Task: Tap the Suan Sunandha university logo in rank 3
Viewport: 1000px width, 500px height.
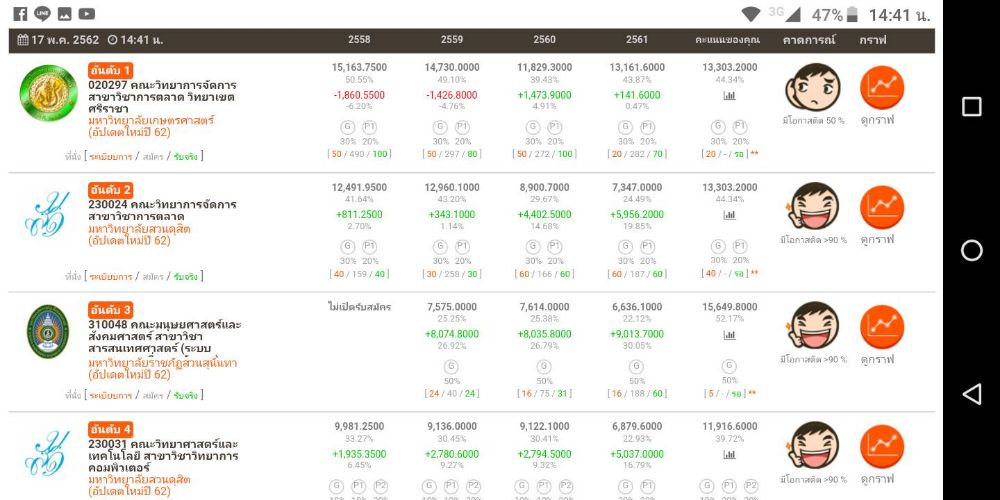Action: [x=48, y=332]
